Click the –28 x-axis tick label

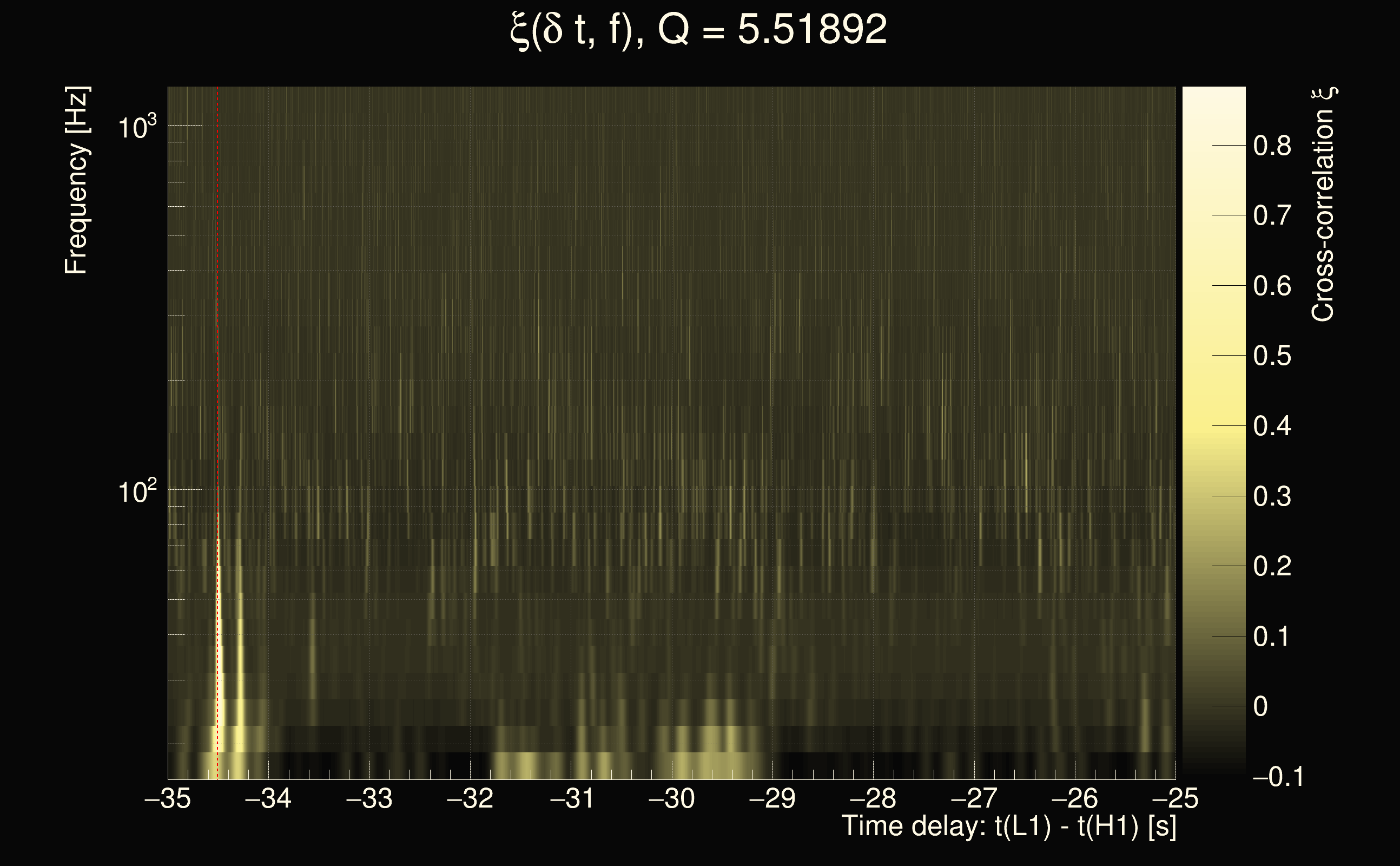coord(873,798)
